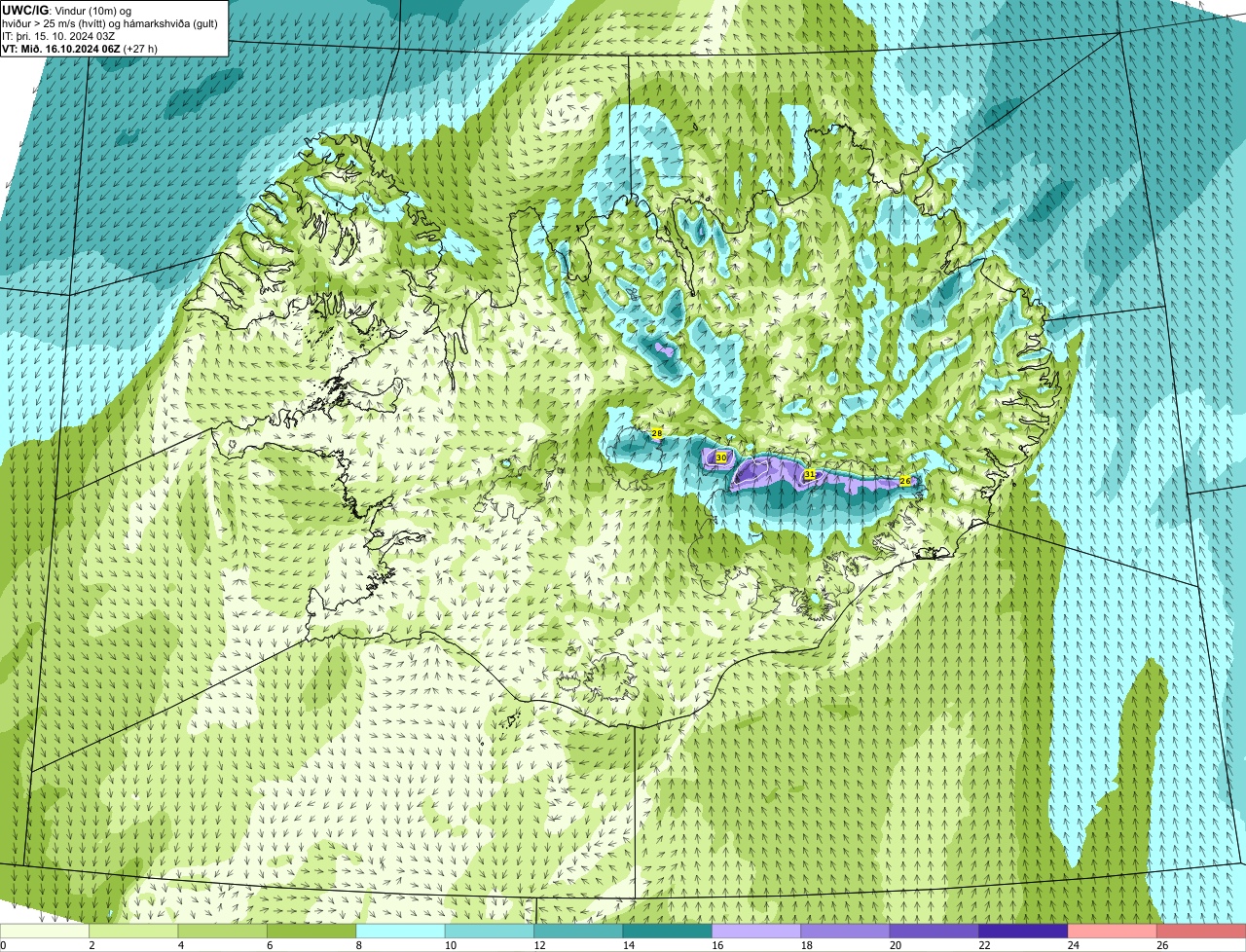The width and height of the screenshot is (1246, 952).
Task: Click the yellow gust label 28
Action: point(657,433)
